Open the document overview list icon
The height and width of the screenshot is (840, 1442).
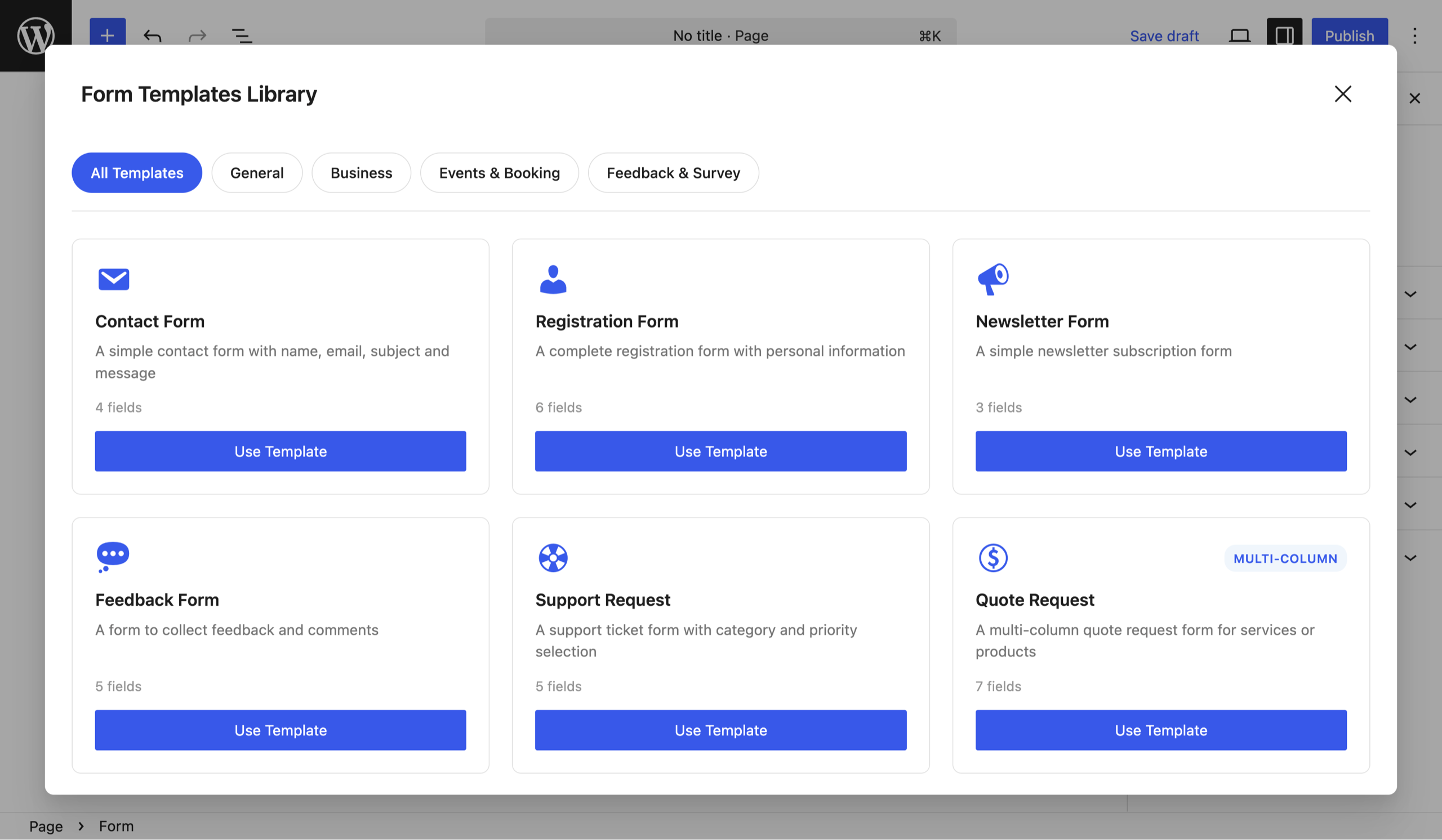tap(242, 36)
